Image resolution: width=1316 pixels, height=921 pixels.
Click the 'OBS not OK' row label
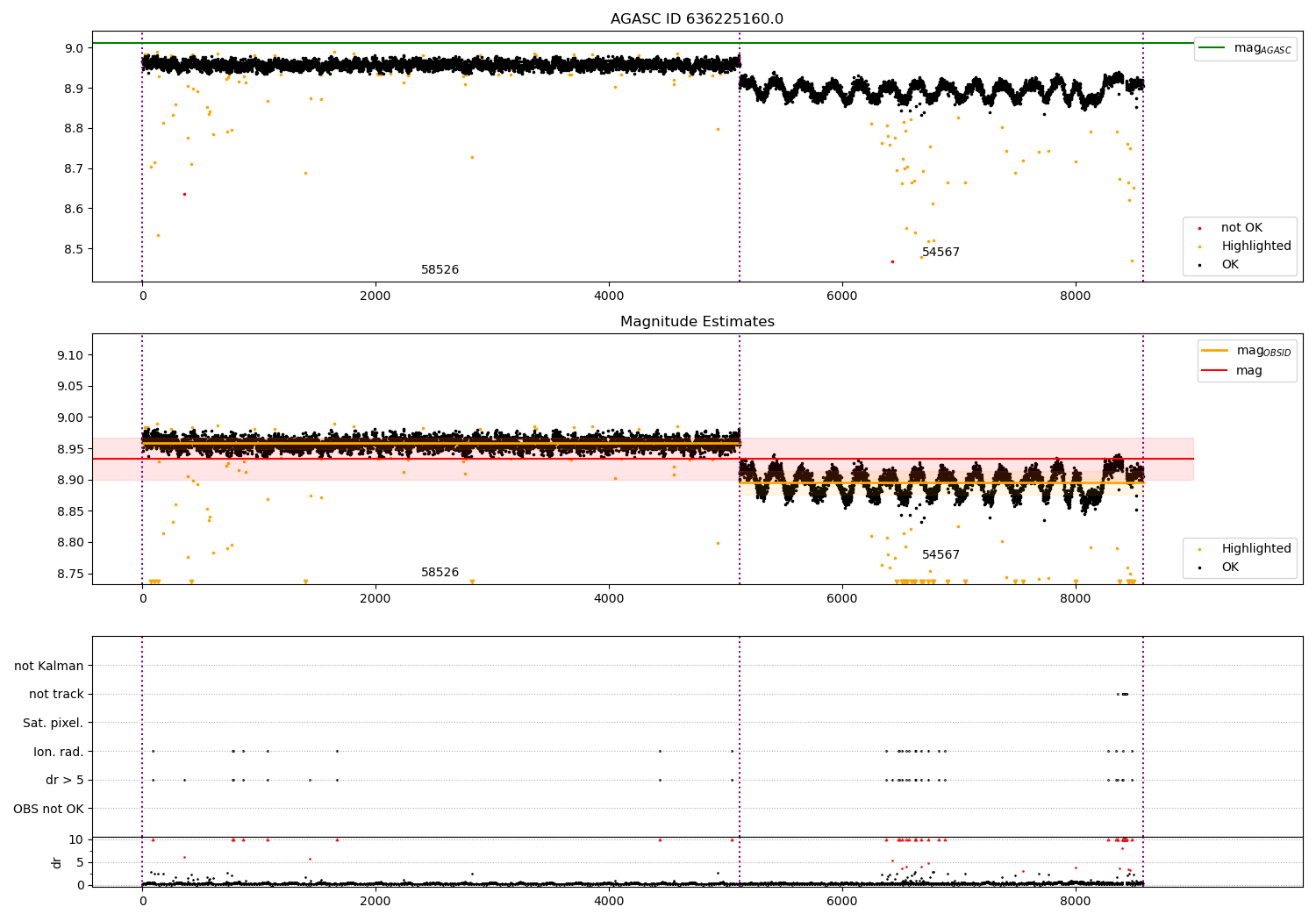coord(49,809)
